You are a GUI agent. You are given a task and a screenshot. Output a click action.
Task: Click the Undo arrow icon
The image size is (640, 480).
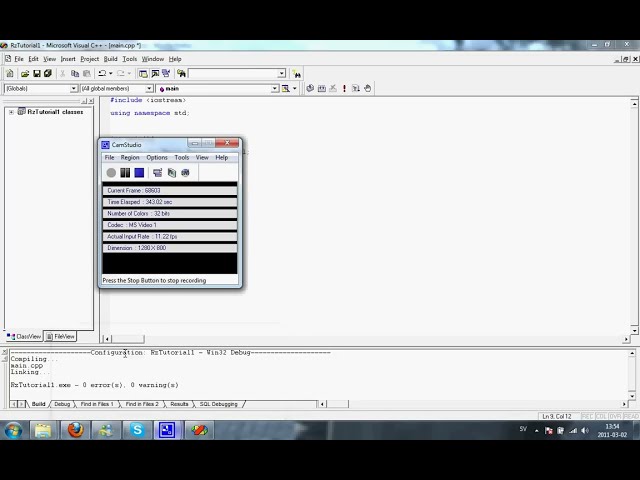tap(102, 73)
